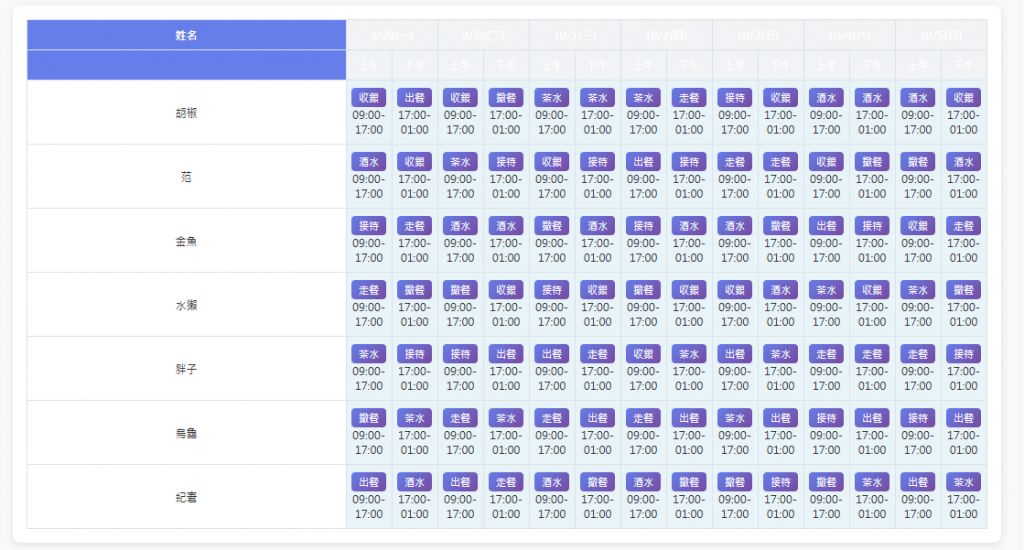This screenshot has width=1024, height=550.
Task: Click 水獺's 10/4 上午 茶水 badge
Action: coord(826,289)
